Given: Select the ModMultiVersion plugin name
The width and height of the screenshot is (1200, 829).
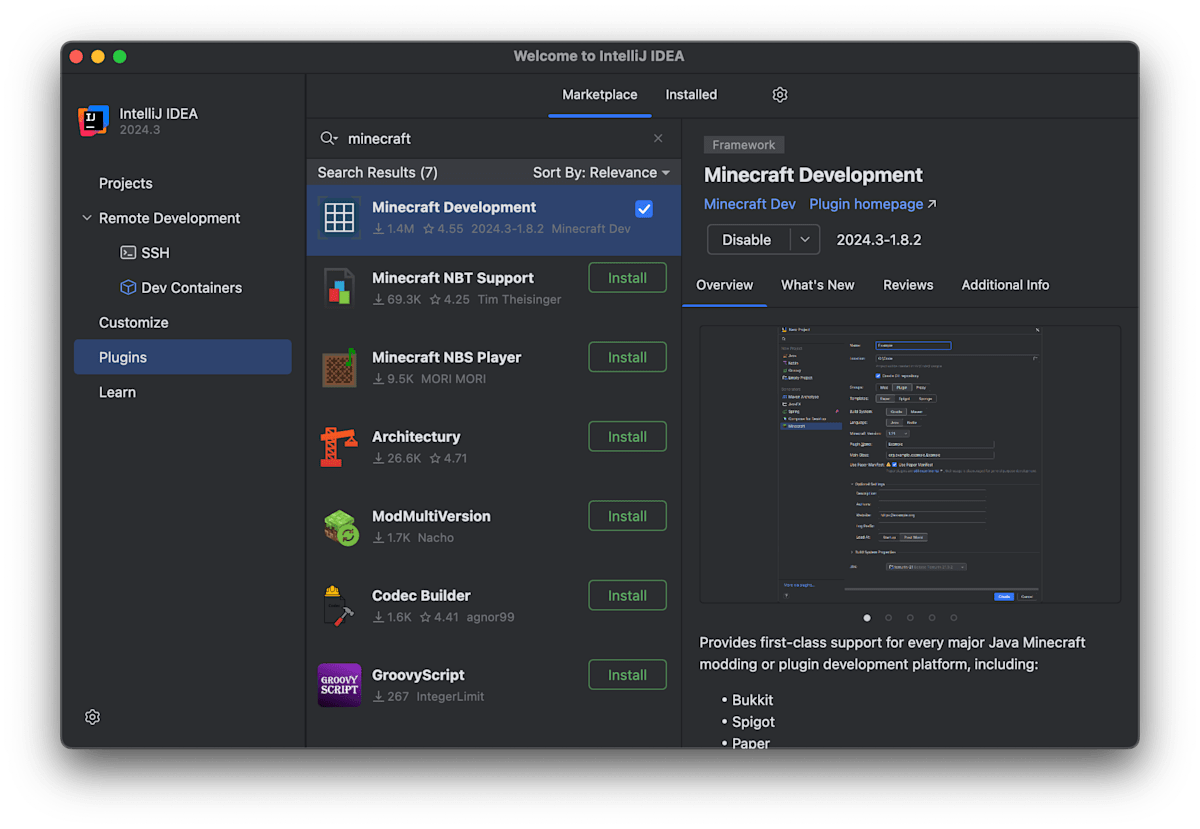Looking at the screenshot, I should 431,516.
